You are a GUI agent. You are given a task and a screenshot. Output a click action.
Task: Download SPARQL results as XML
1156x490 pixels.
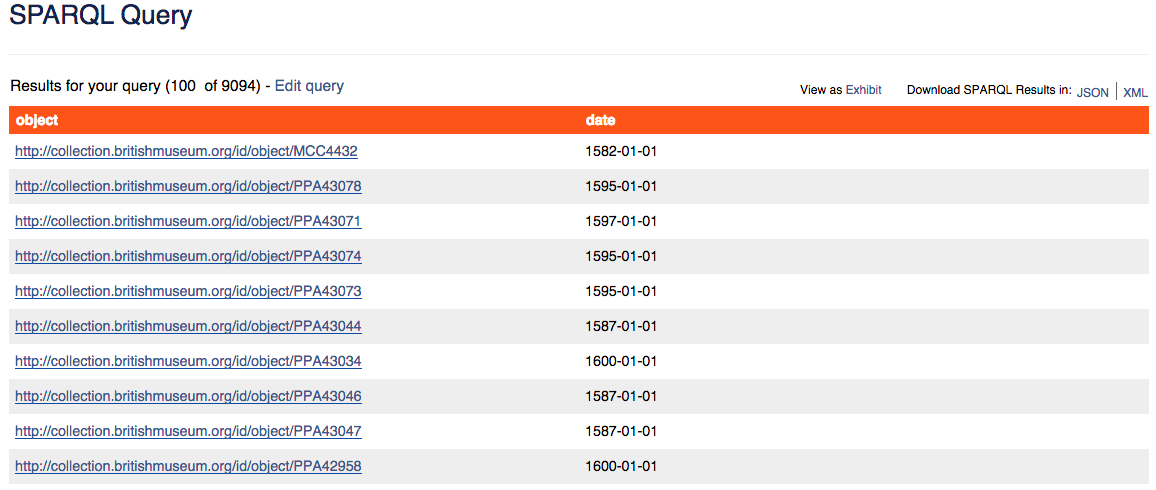[1135, 92]
